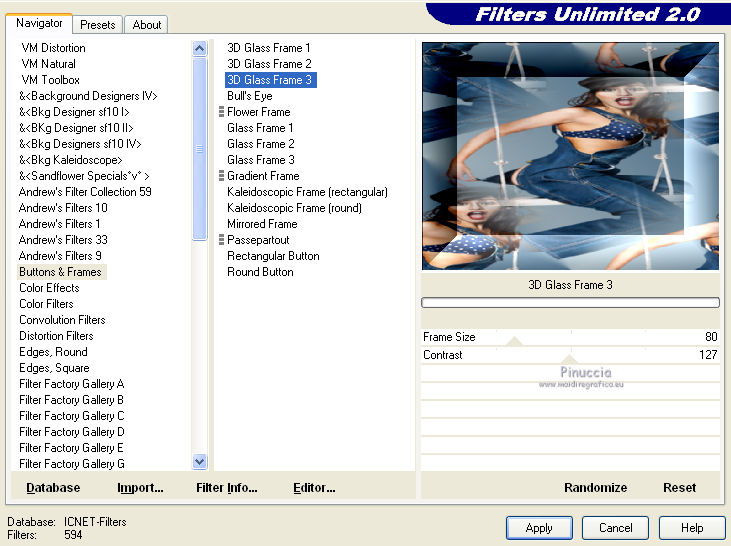
Task: Select Distortion Filters category
Action: click(x=56, y=336)
